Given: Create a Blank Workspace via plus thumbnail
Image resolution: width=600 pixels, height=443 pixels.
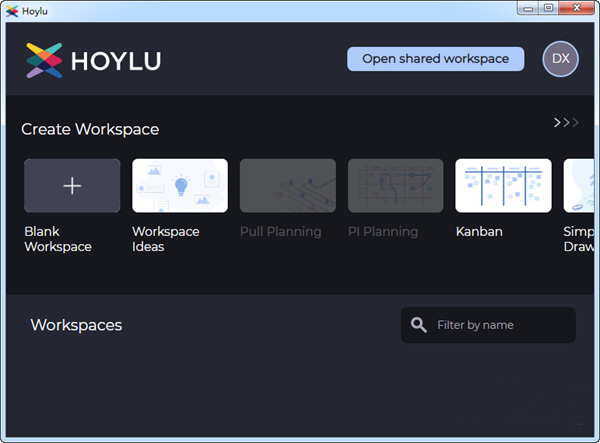Looking at the screenshot, I should pyautogui.click(x=72, y=186).
